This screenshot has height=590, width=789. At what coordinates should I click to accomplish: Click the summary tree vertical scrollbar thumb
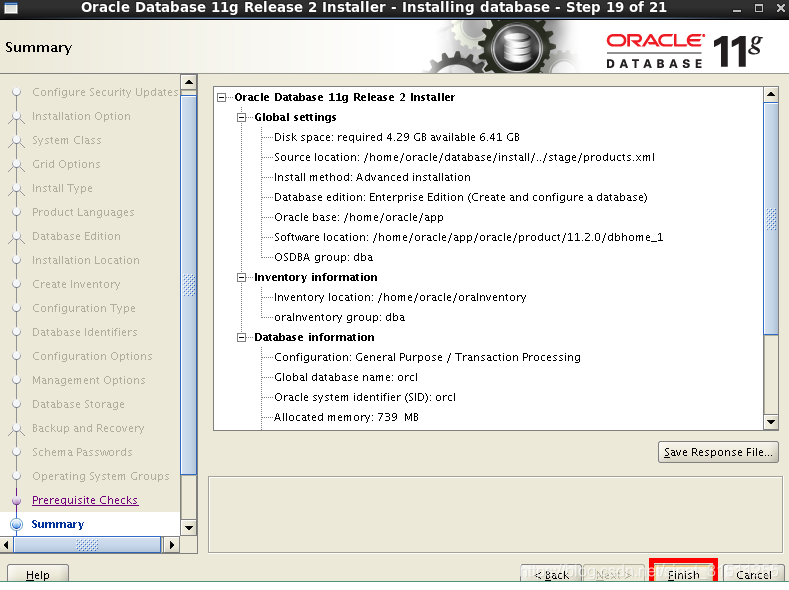coord(771,218)
